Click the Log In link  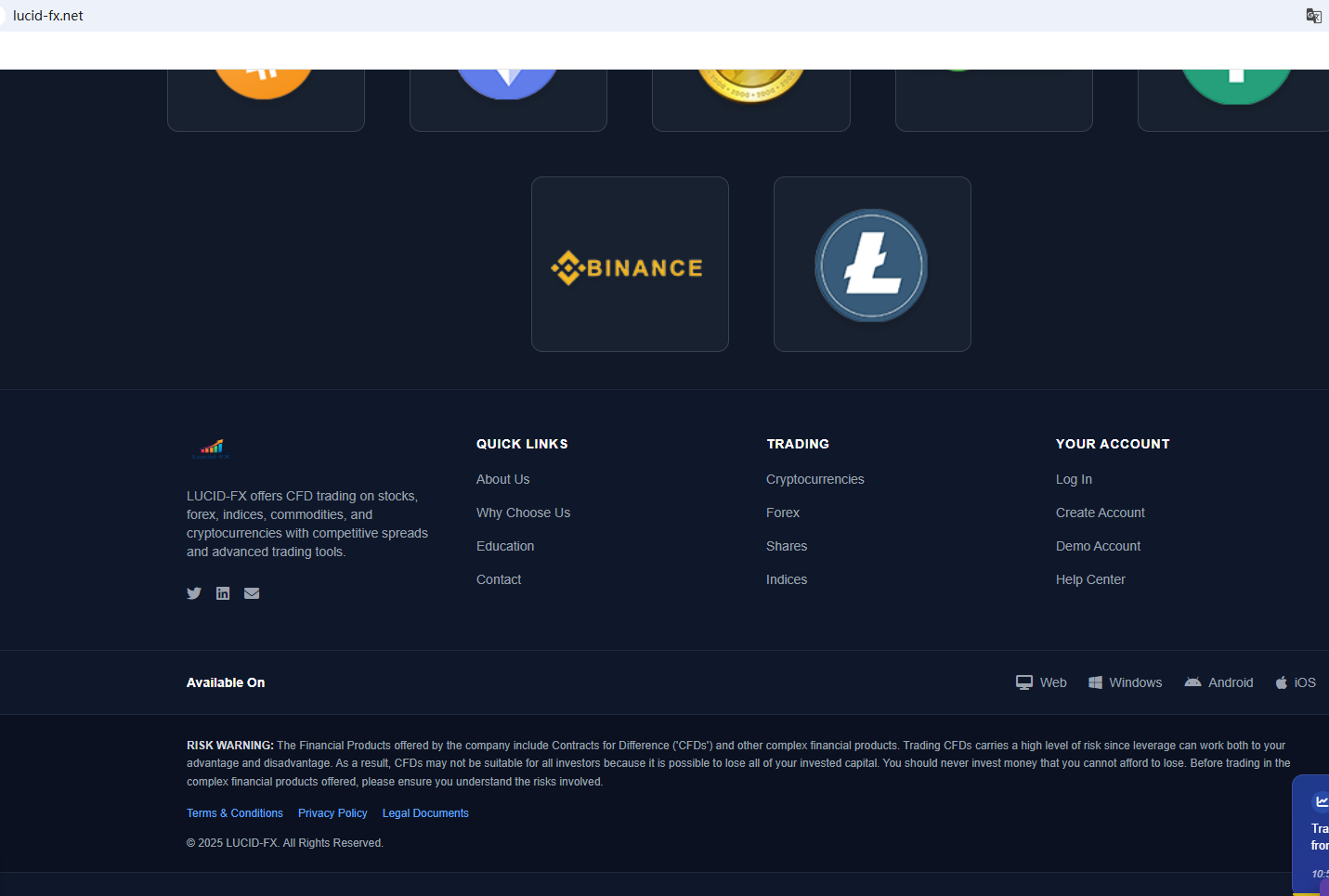coord(1075,479)
